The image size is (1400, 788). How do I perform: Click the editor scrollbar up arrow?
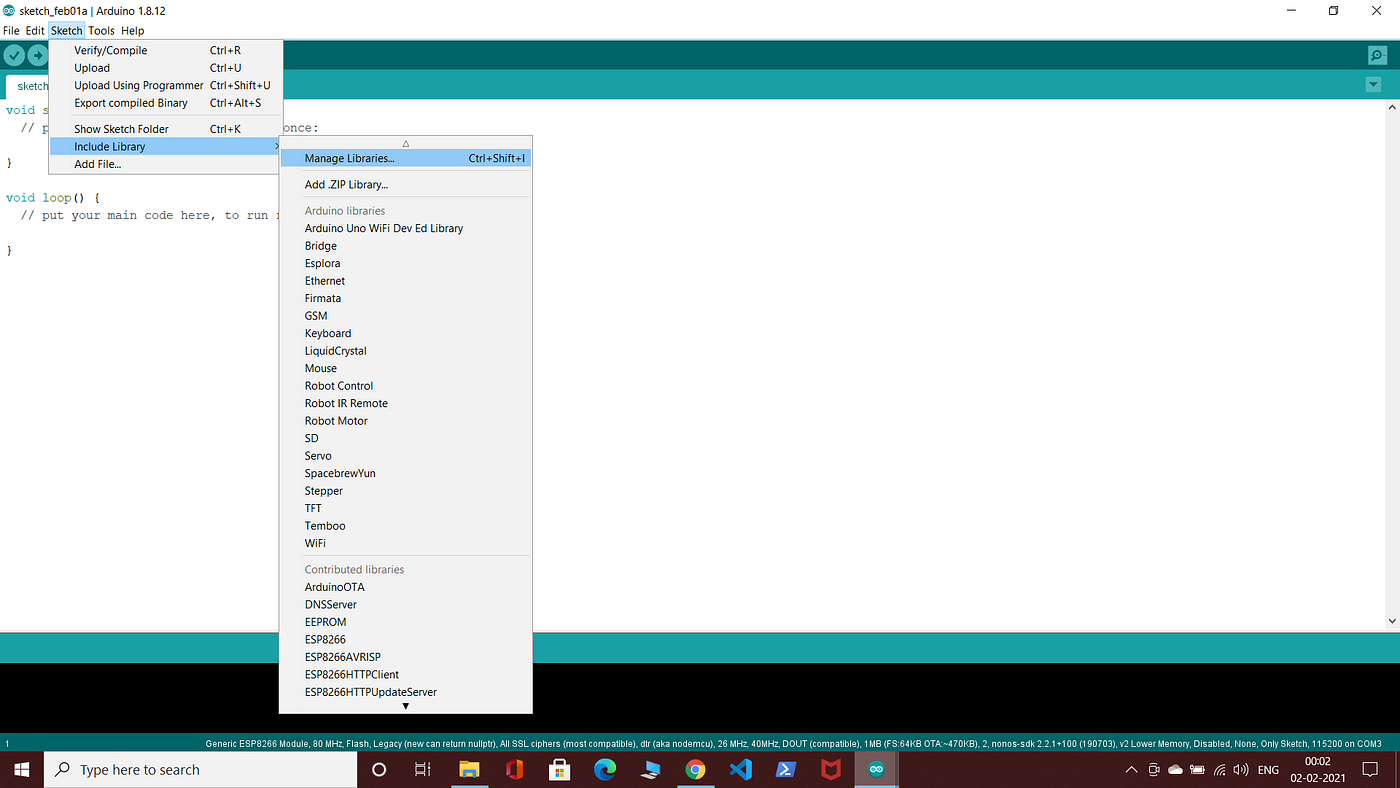pos(1391,108)
